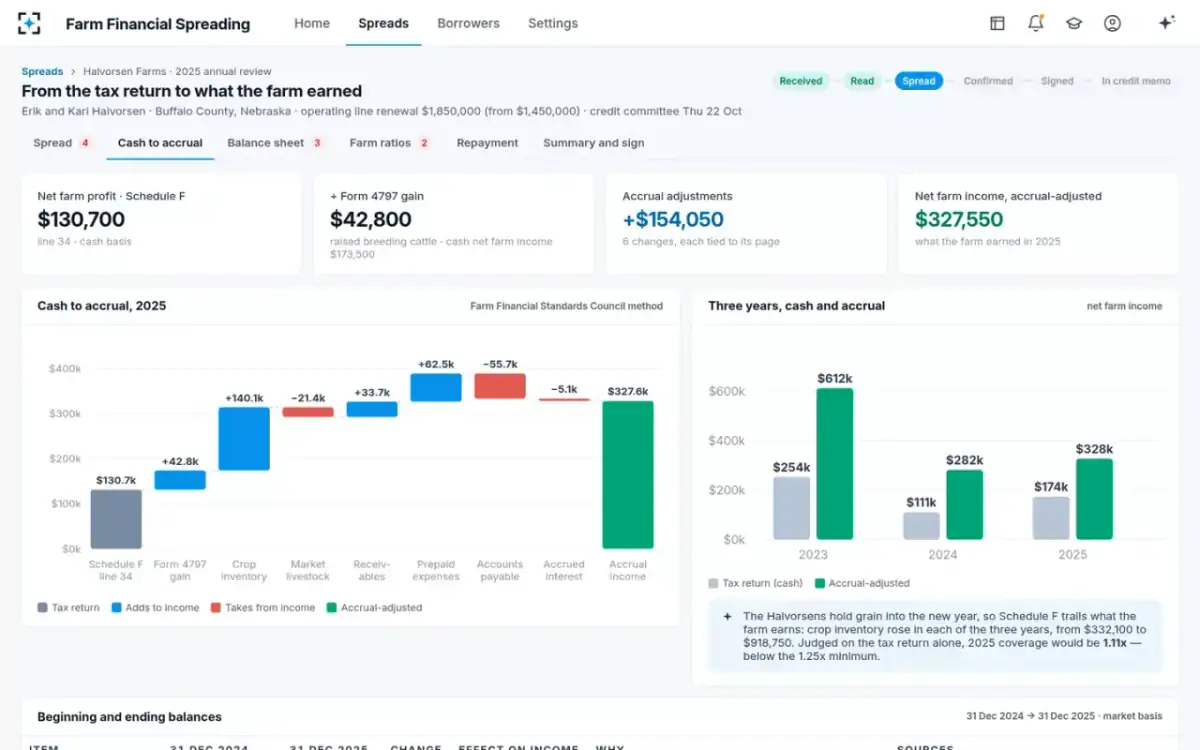The width and height of the screenshot is (1200, 750).
Task: Click the $130,700 net farm profit value
Action: coord(81,220)
